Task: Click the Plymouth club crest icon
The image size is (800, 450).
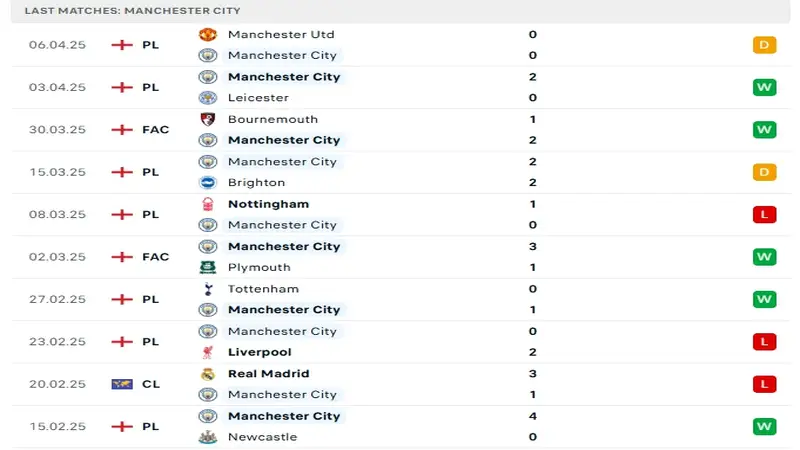Action: [208, 267]
